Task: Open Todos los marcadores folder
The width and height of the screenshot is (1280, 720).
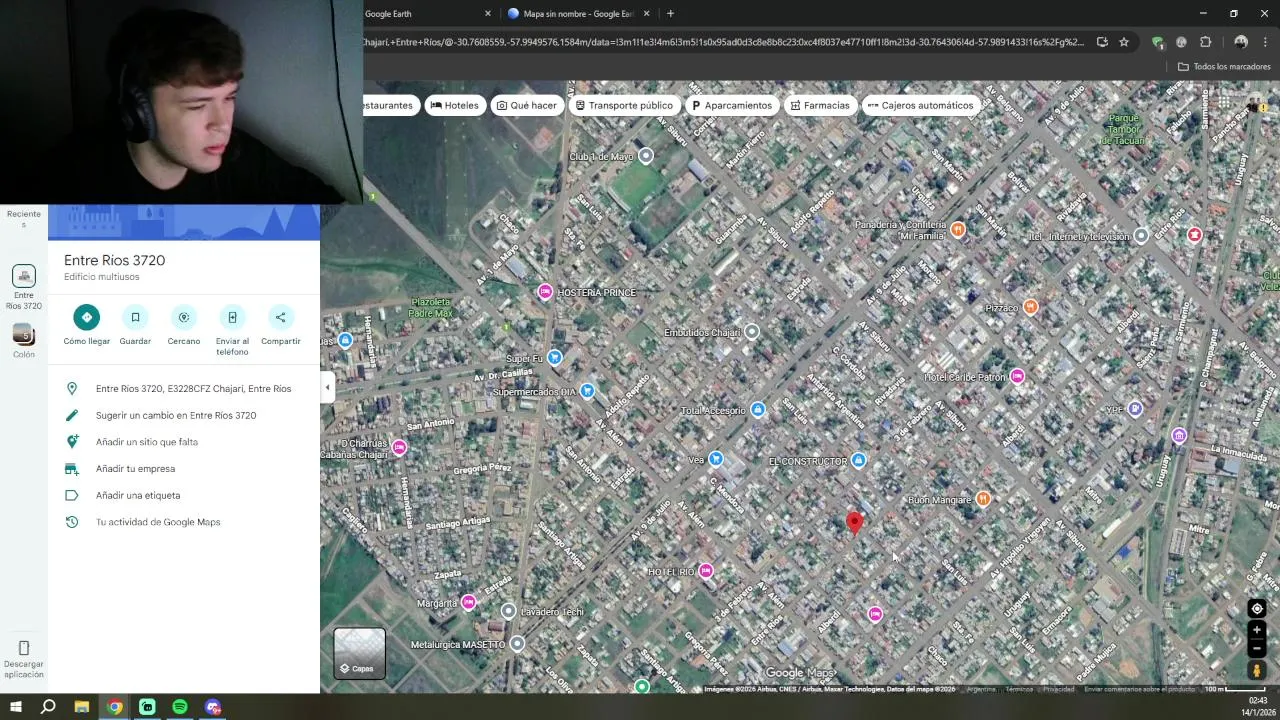Action: (x=1224, y=67)
